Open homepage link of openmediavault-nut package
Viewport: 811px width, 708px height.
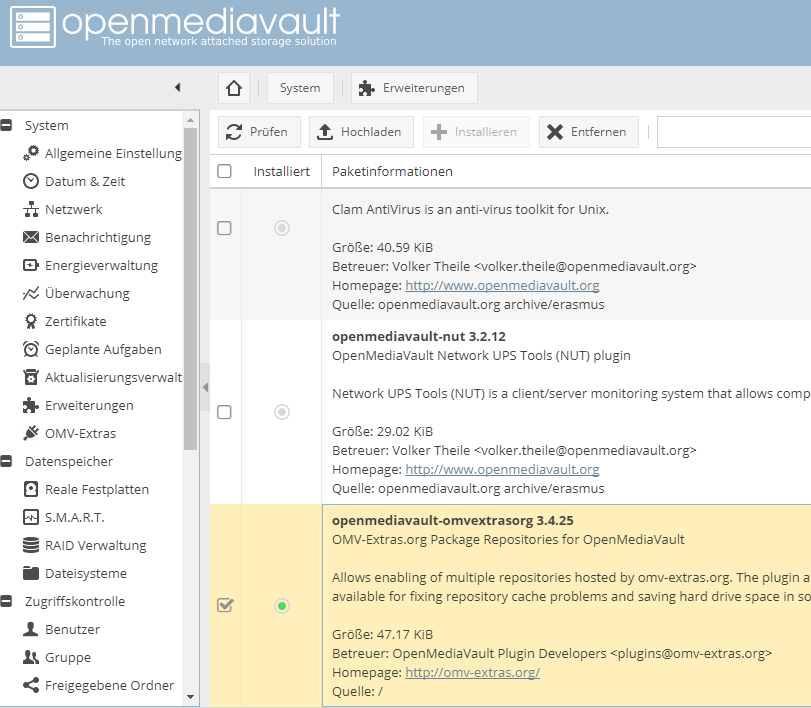pyautogui.click(x=502, y=470)
